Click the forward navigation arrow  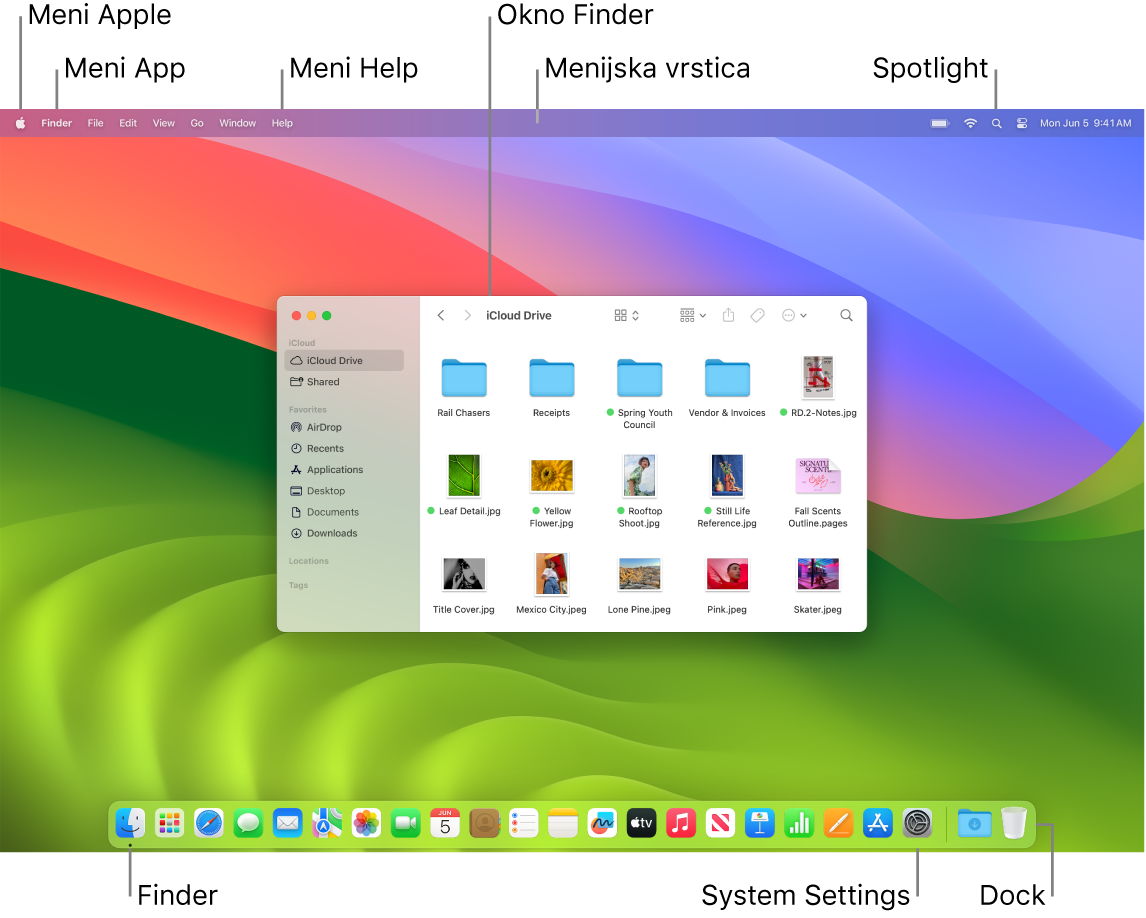click(467, 314)
